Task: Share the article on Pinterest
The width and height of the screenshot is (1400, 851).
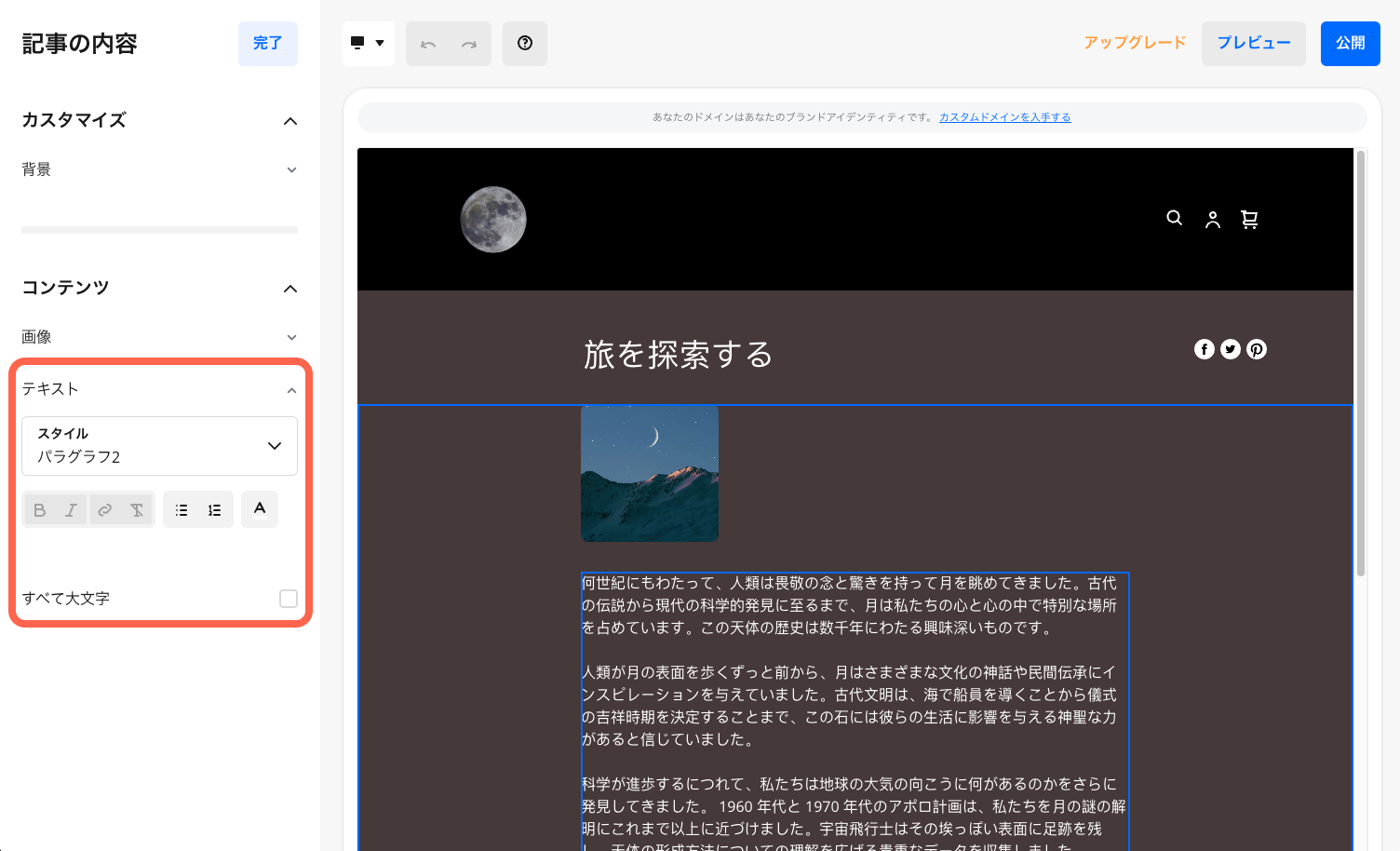Action: point(1257,349)
